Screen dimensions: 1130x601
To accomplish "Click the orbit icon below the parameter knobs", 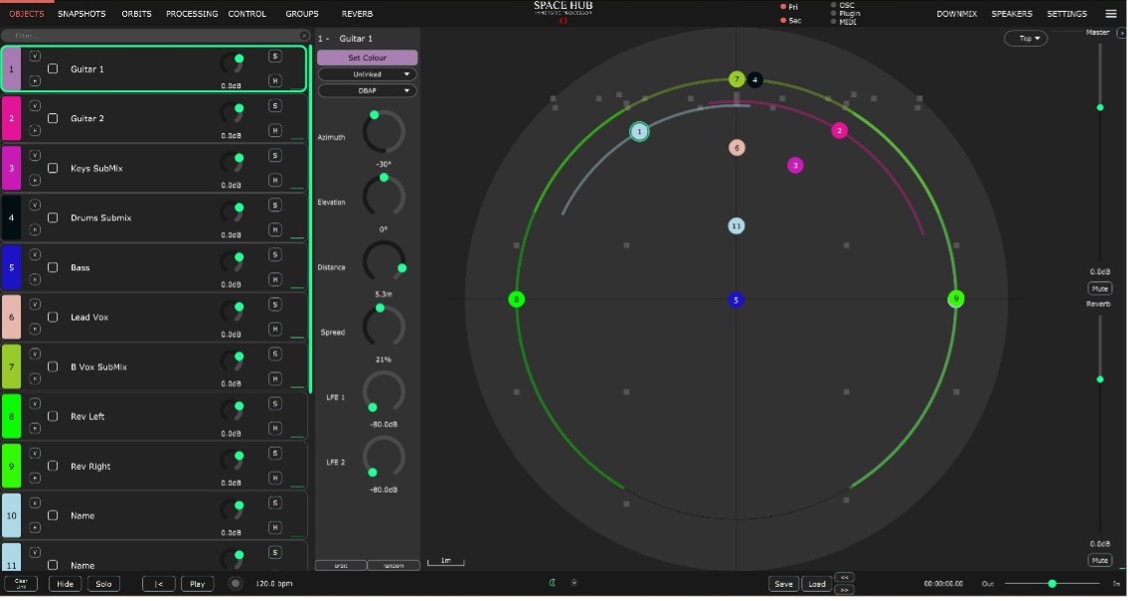I will click(x=340, y=564).
